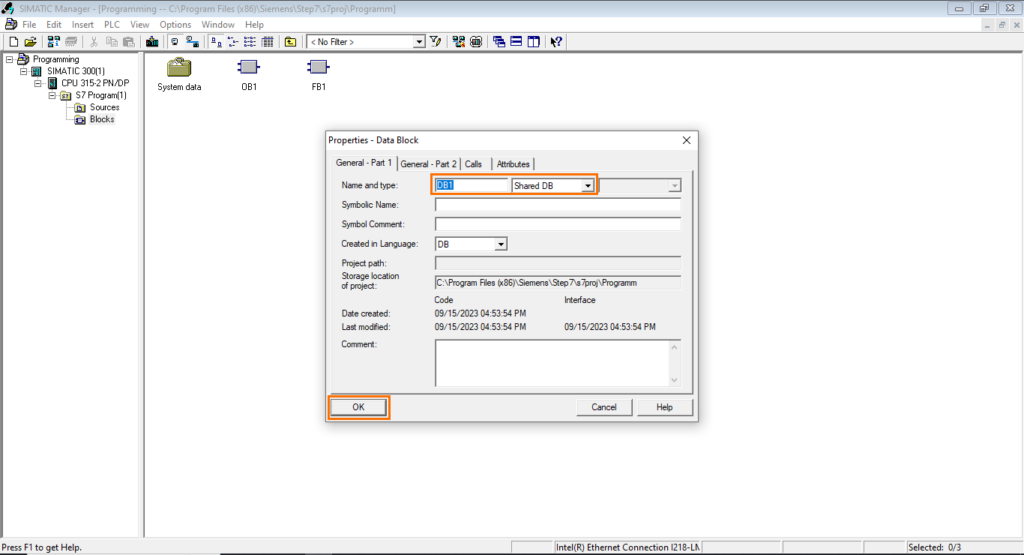
Task: Open the File menu
Action: 29,25
